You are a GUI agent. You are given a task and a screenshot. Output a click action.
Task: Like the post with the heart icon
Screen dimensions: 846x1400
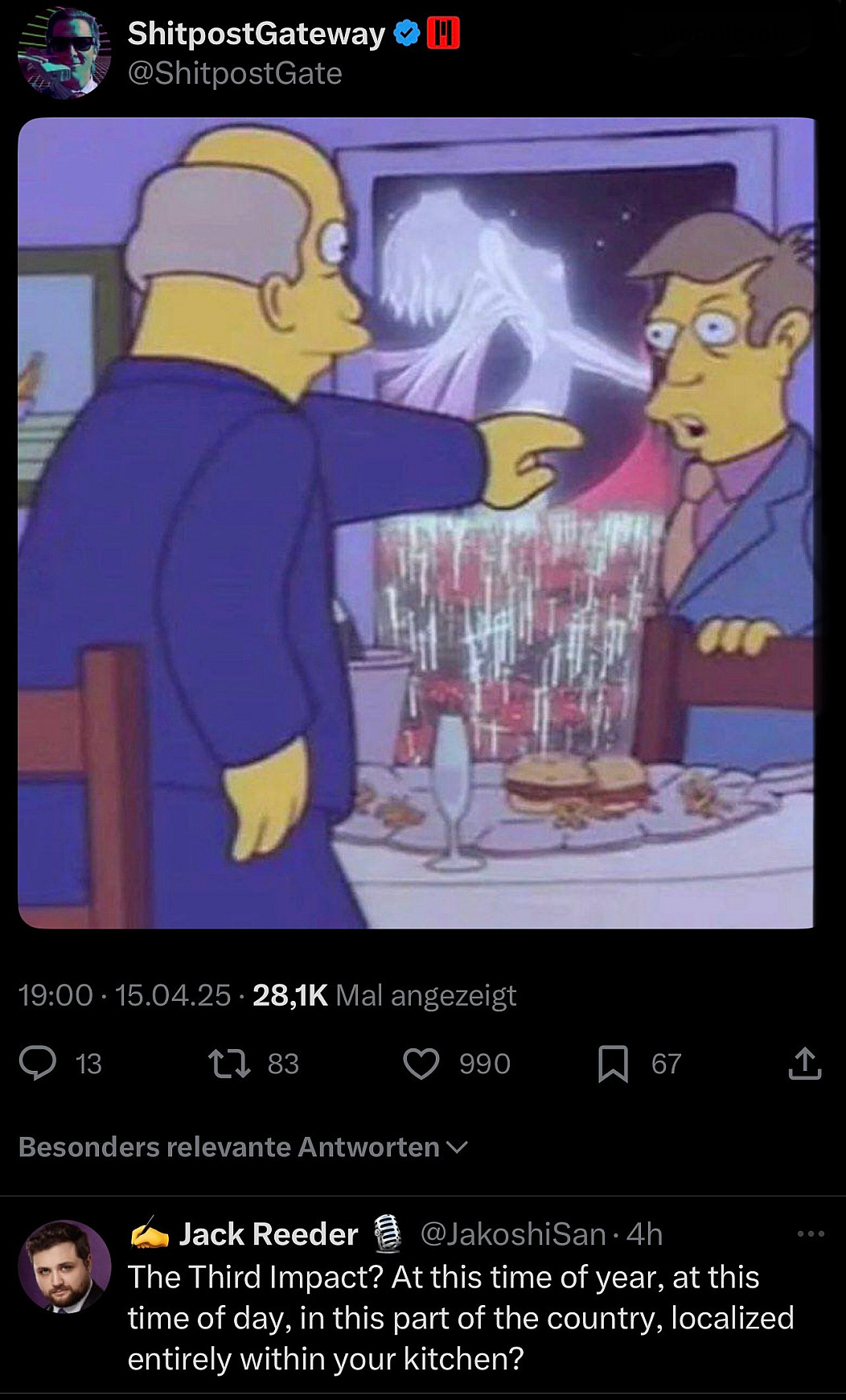click(421, 1064)
